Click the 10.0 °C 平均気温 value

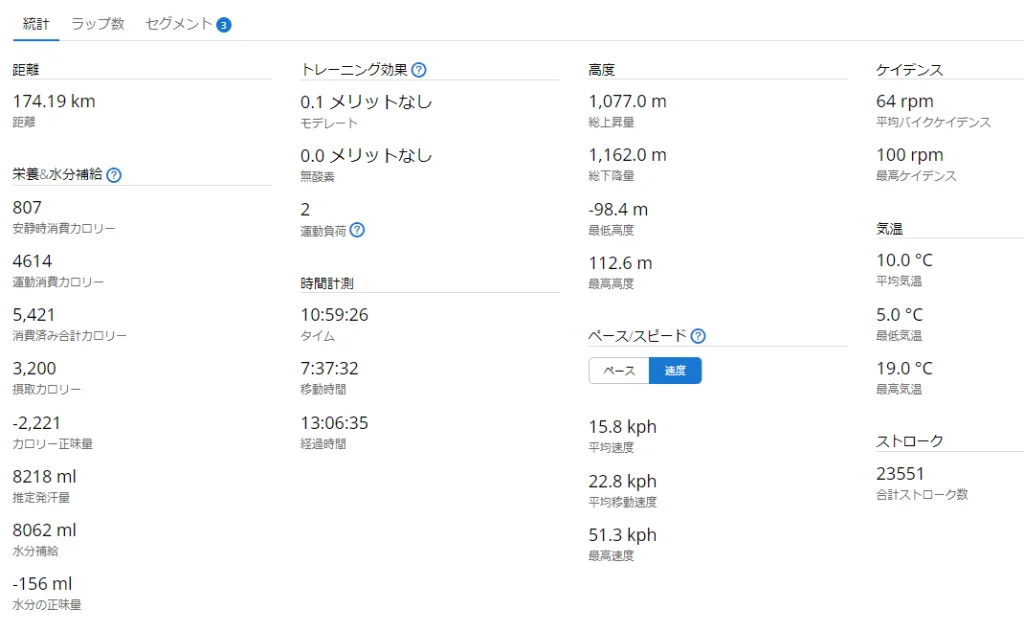point(904,260)
